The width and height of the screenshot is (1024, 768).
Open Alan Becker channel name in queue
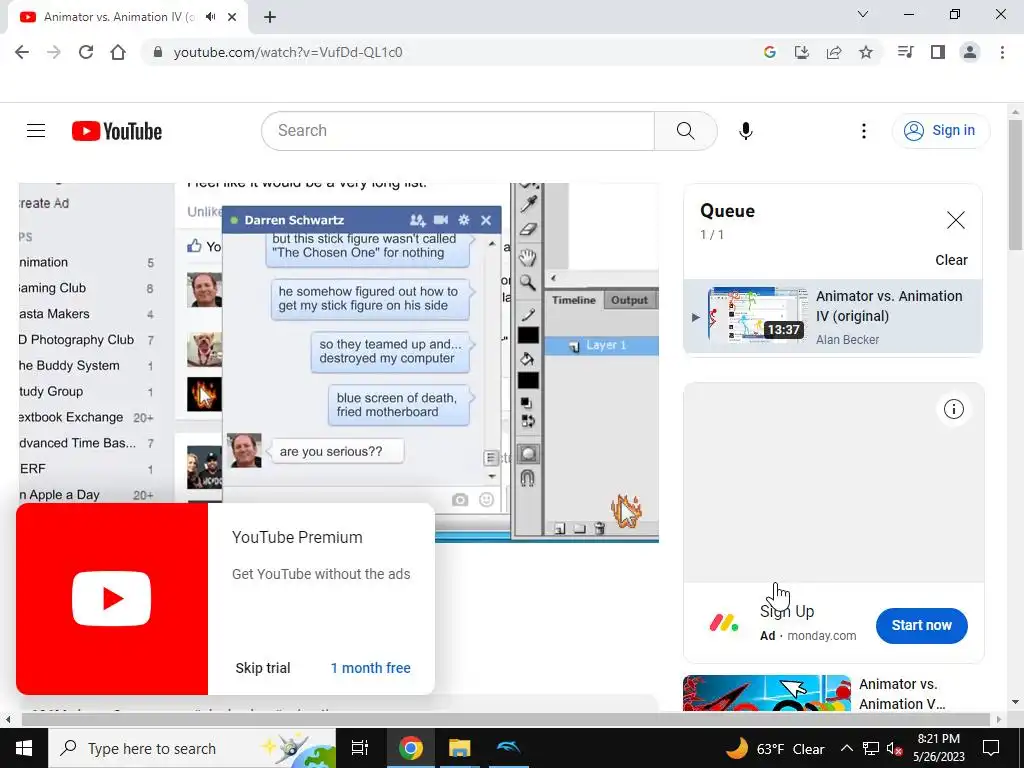[x=848, y=340]
